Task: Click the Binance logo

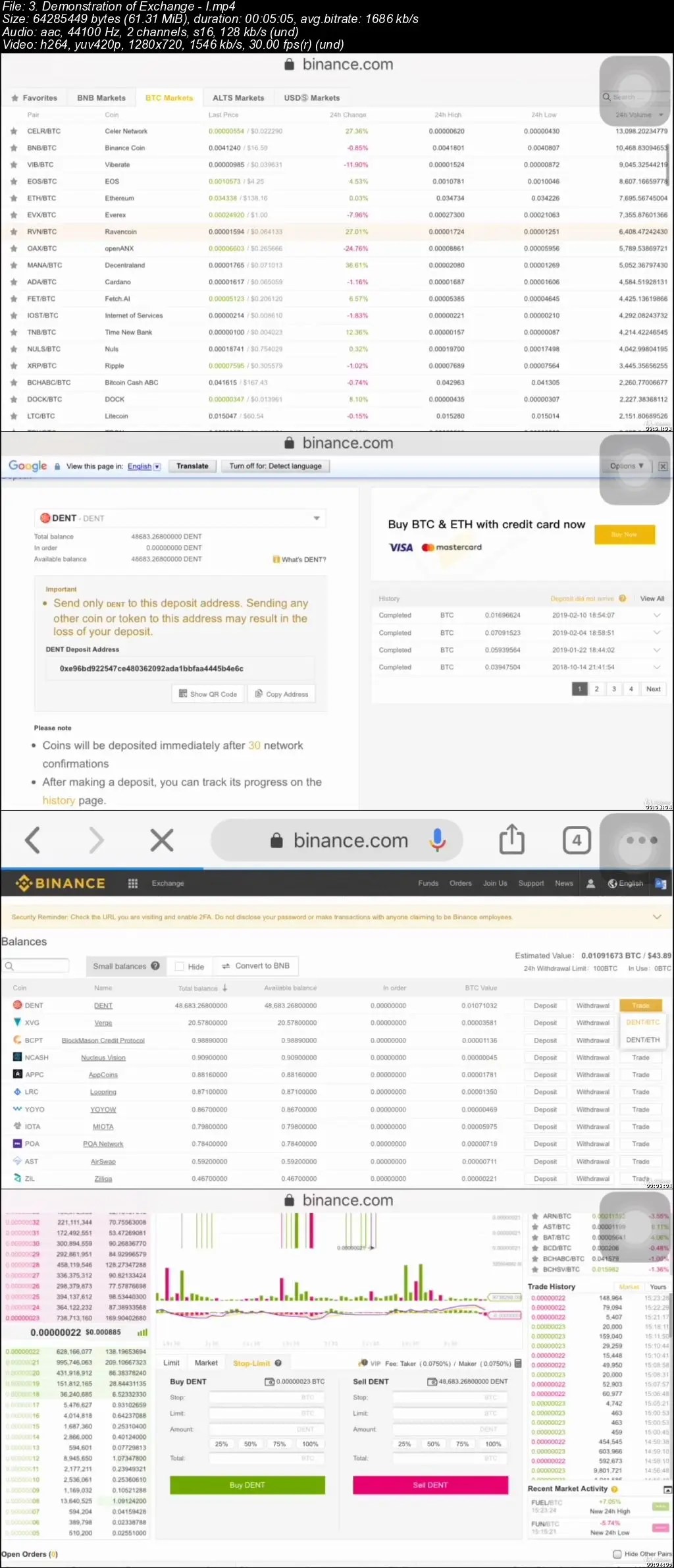Action: pyautogui.click(x=61, y=883)
